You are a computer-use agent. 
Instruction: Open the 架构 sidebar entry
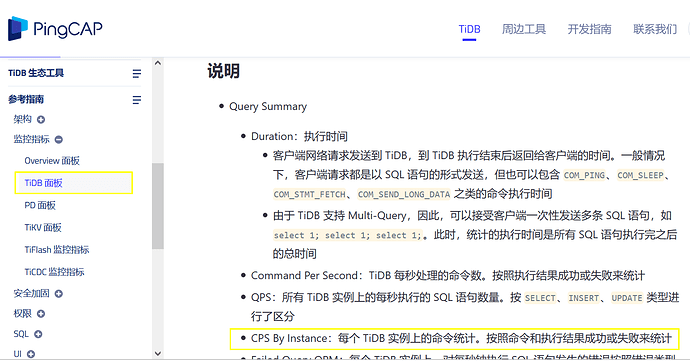22,119
